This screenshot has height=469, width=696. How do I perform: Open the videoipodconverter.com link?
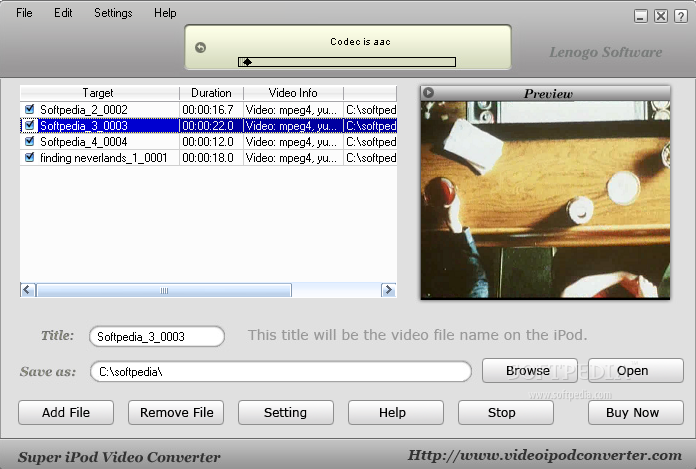tap(545, 456)
